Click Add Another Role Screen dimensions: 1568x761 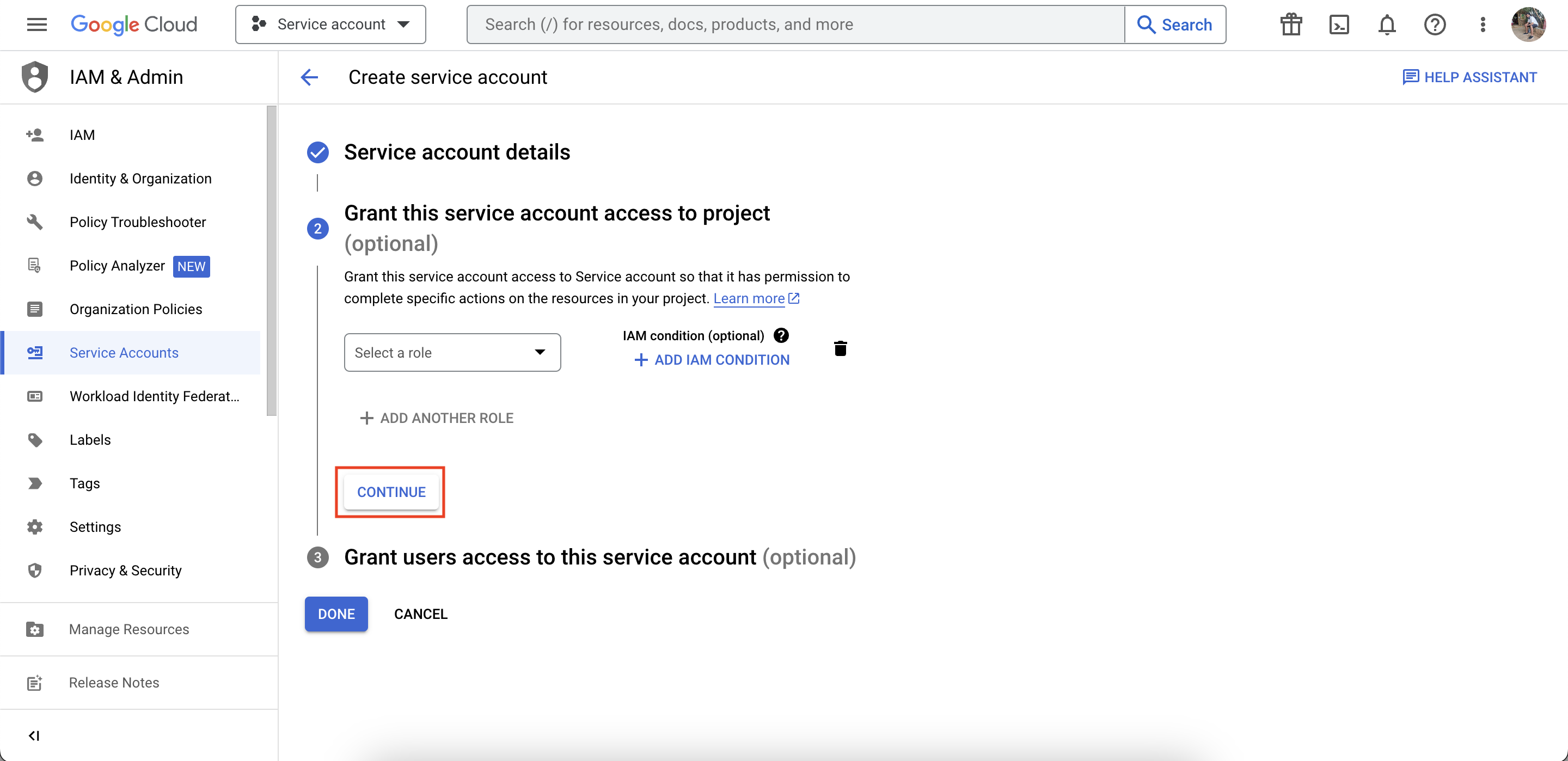tap(437, 418)
